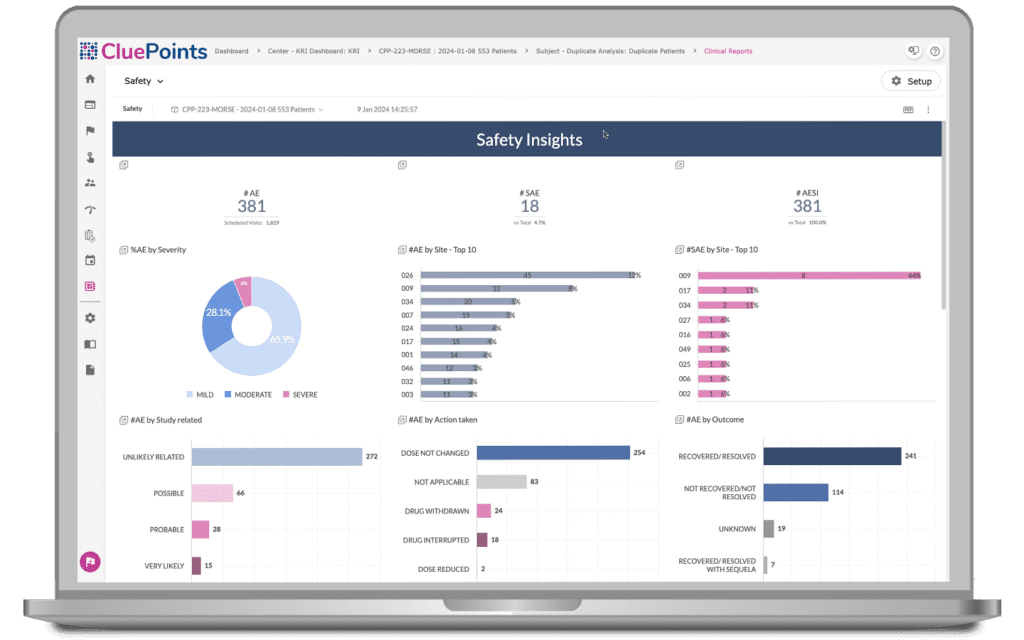Switch to the Safety tab

point(131,108)
